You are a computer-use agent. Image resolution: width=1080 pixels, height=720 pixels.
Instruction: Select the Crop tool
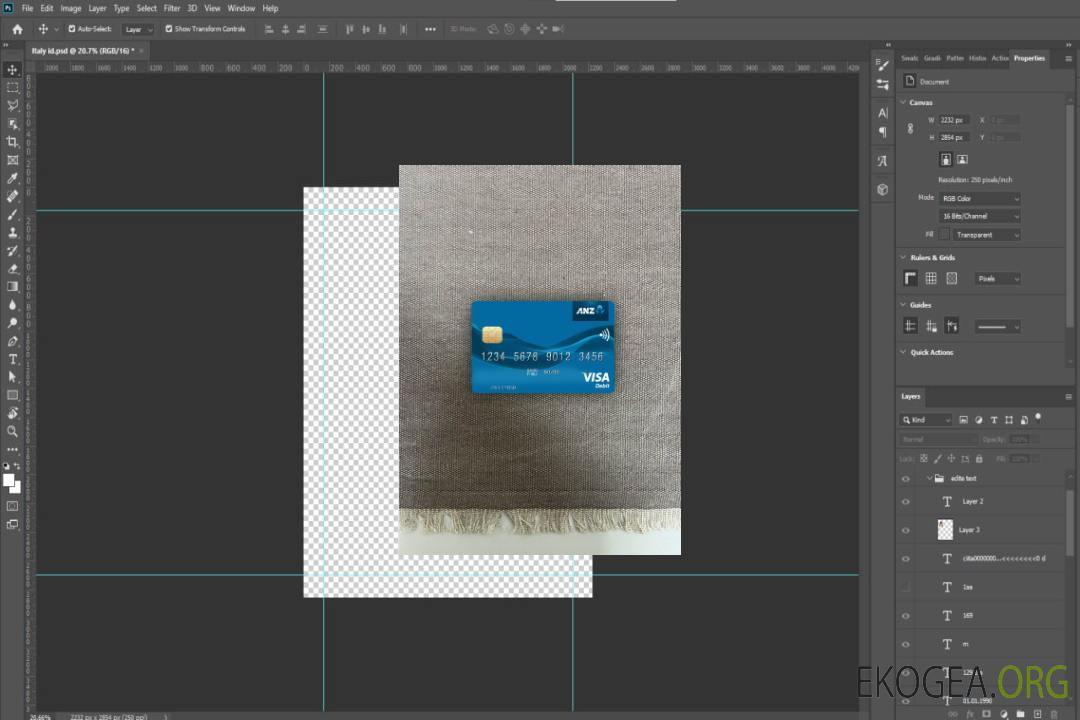point(12,142)
